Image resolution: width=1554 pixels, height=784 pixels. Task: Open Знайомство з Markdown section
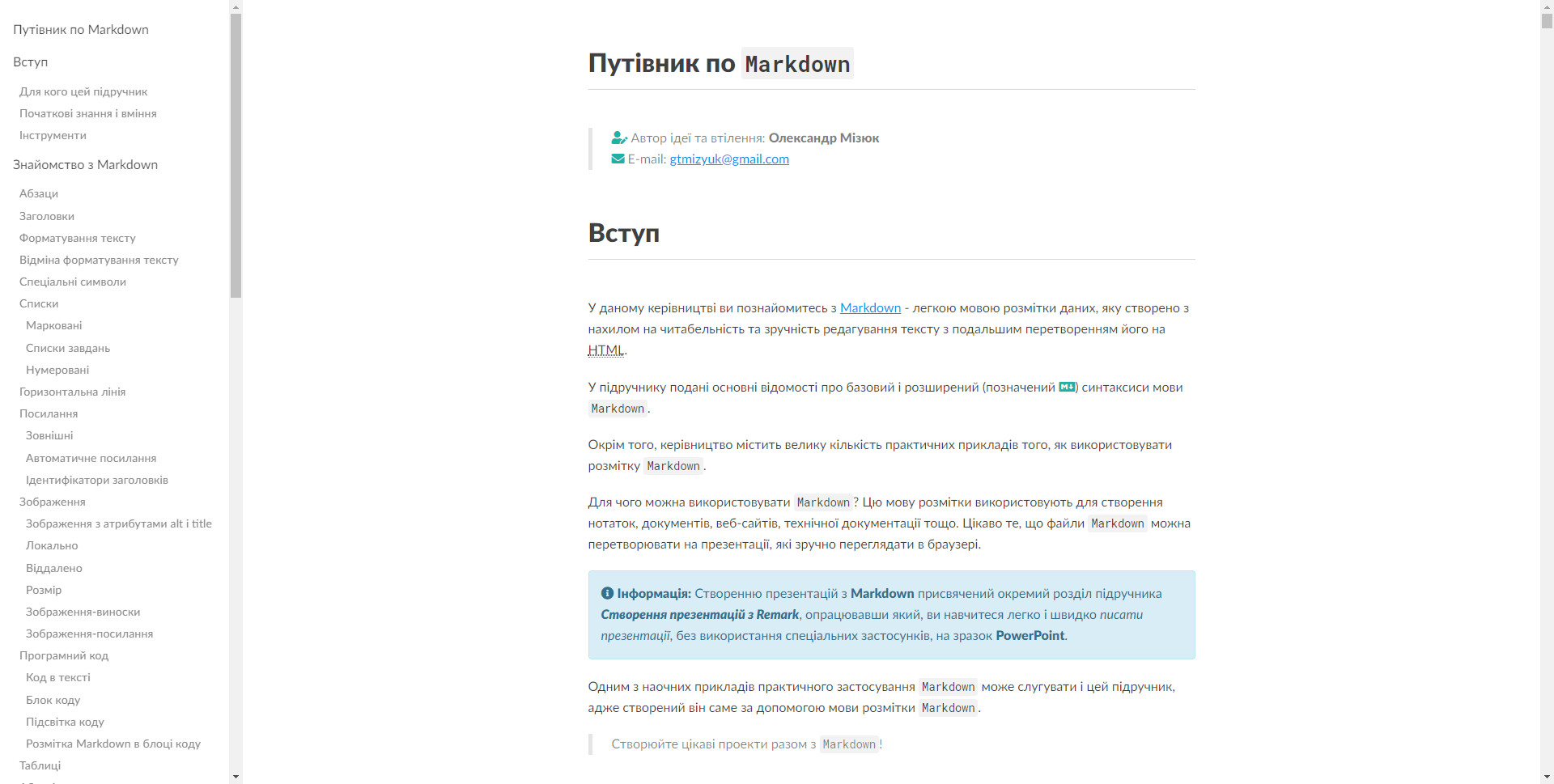tap(86, 164)
